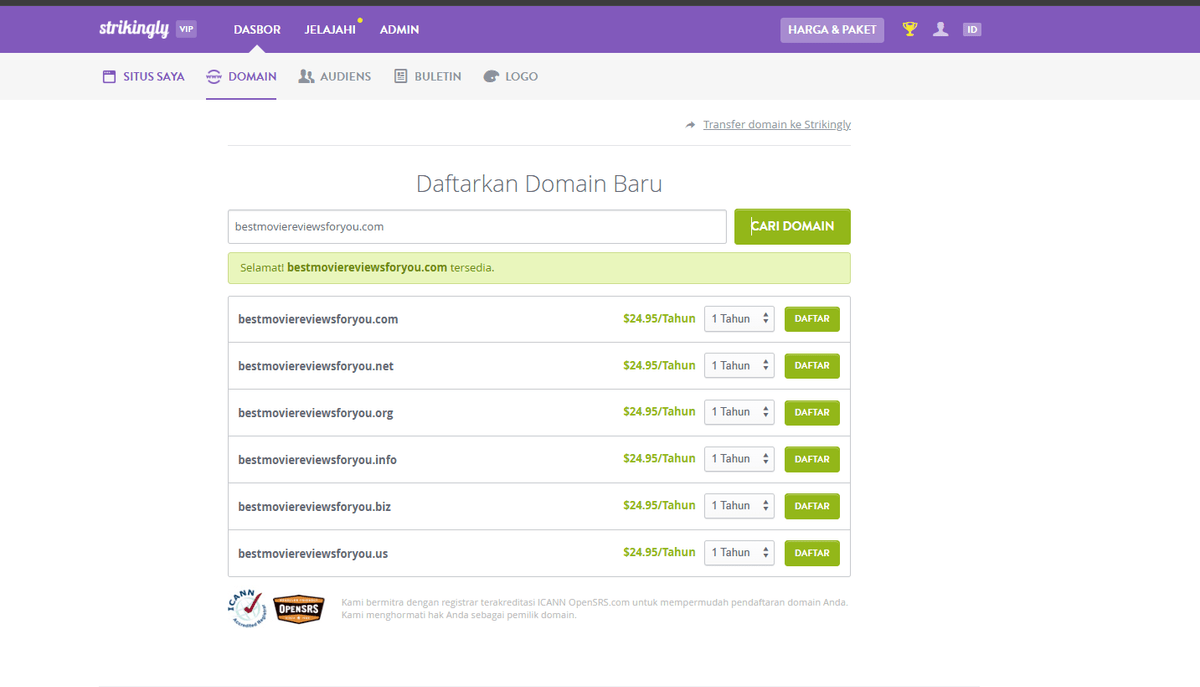Click the OpenSRS registrar badge

298,608
